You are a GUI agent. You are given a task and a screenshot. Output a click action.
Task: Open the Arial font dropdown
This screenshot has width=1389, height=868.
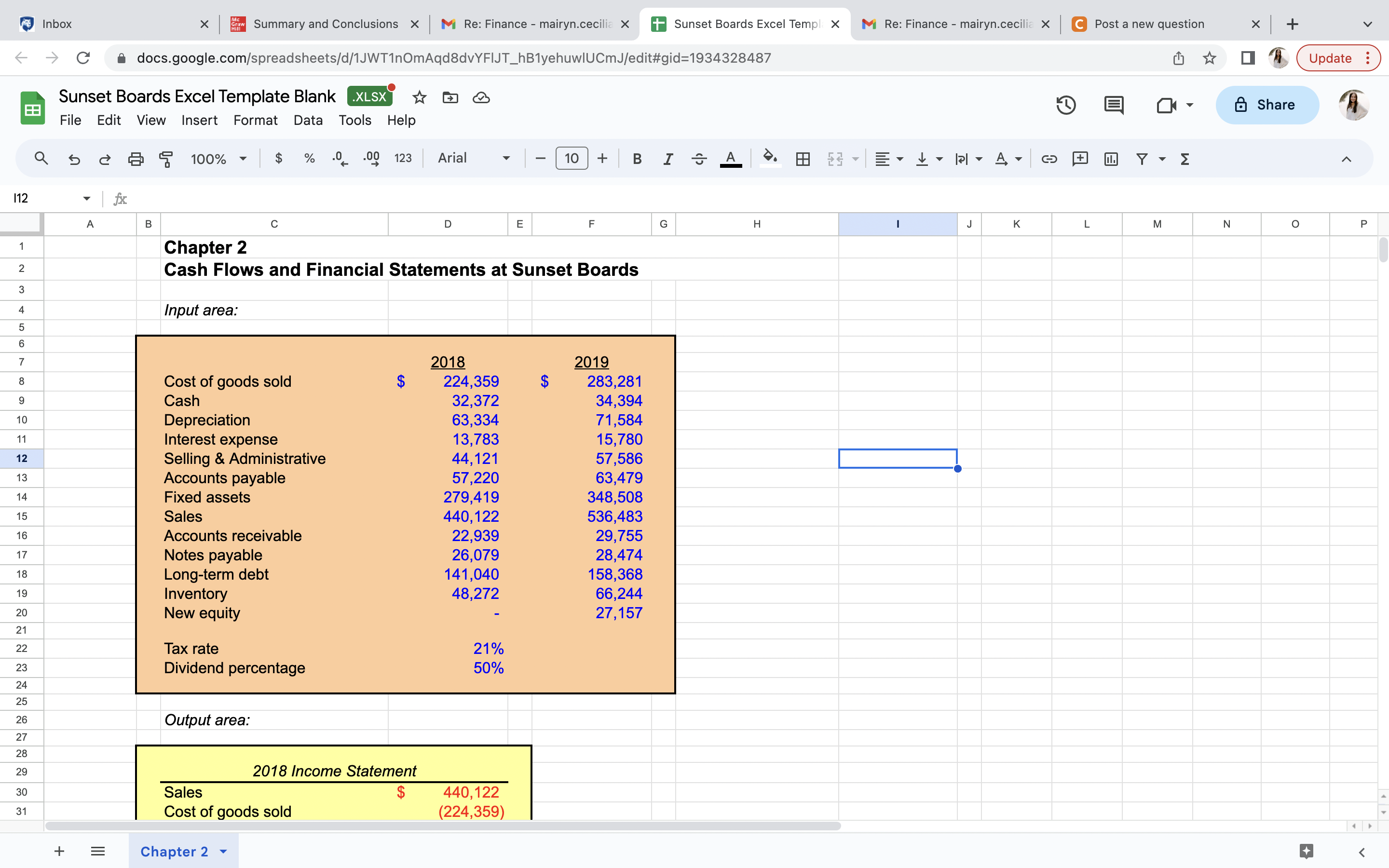pyautogui.click(x=473, y=159)
